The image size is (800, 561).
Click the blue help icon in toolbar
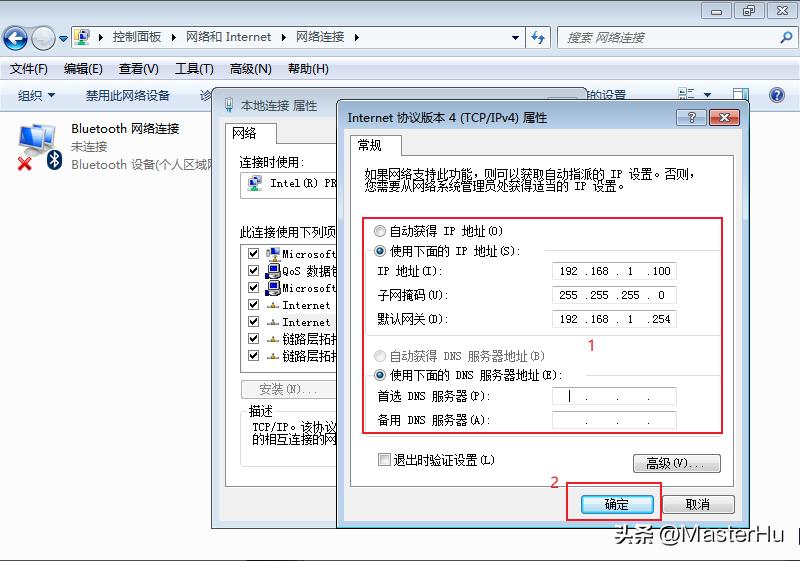coord(777,95)
